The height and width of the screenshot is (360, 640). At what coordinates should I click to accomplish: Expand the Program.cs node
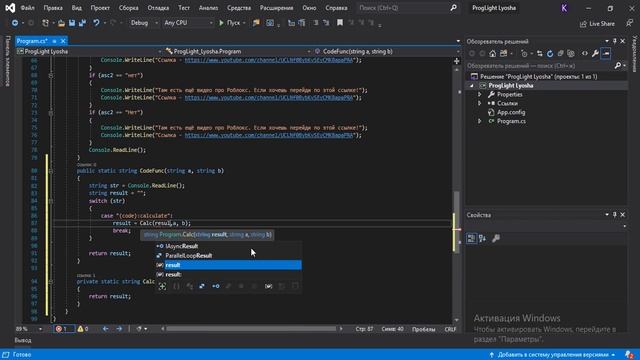tap(480, 121)
